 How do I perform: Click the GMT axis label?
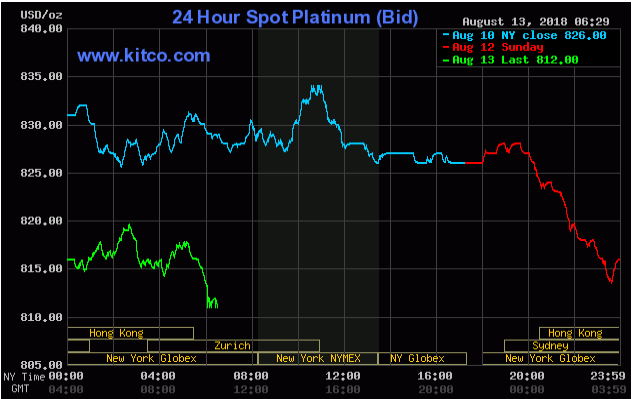pos(20,389)
